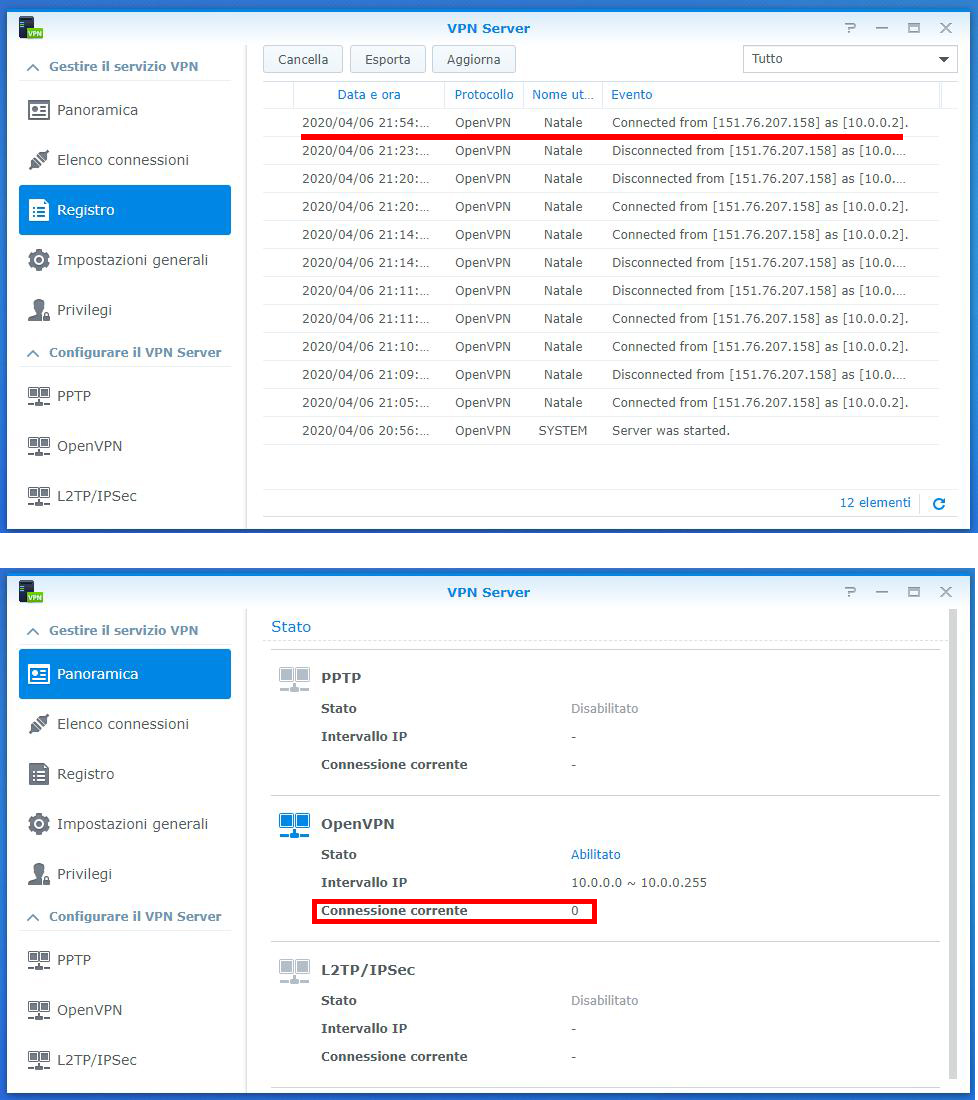Click the Panoramica icon in the lower VPN Server window

(39, 674)
